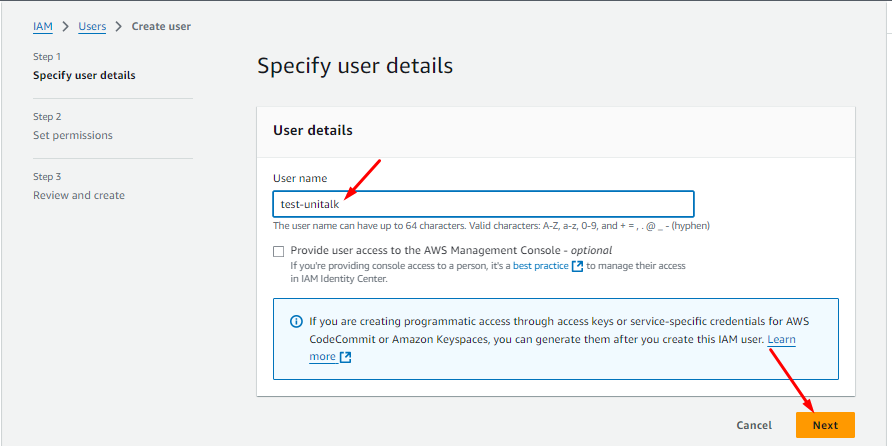
Task: Click the external-link icon after Learn more
Action: click(x=346, y=357)
